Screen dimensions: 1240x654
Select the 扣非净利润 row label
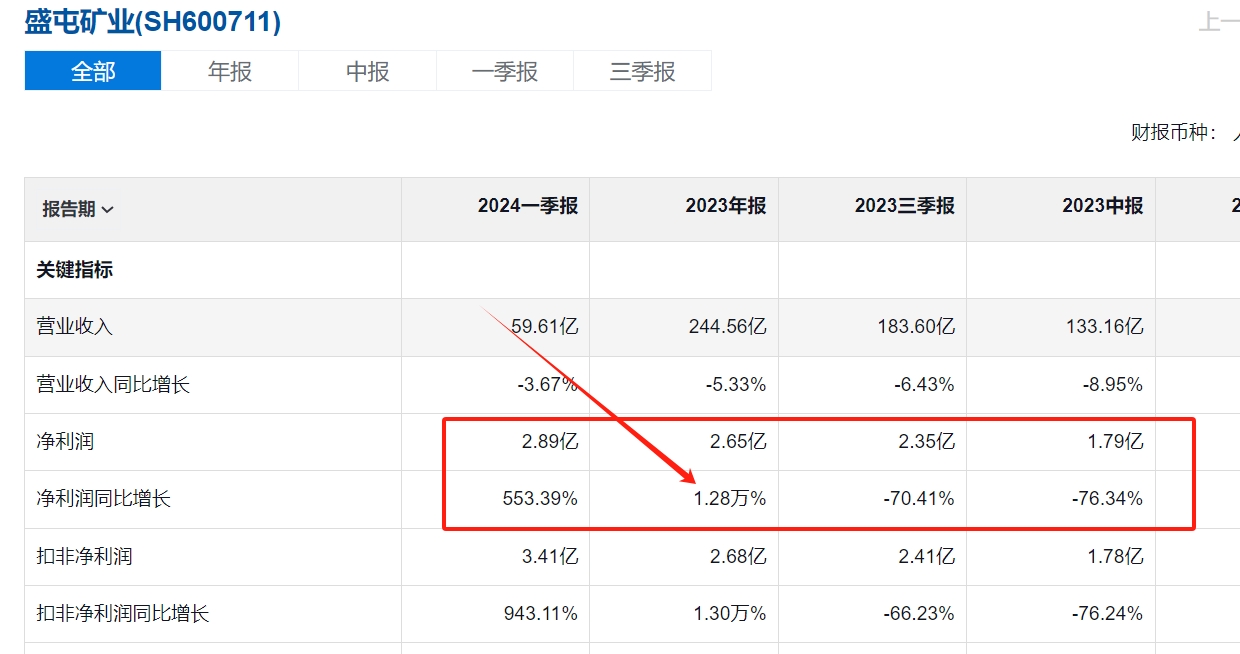coord(84,556)
